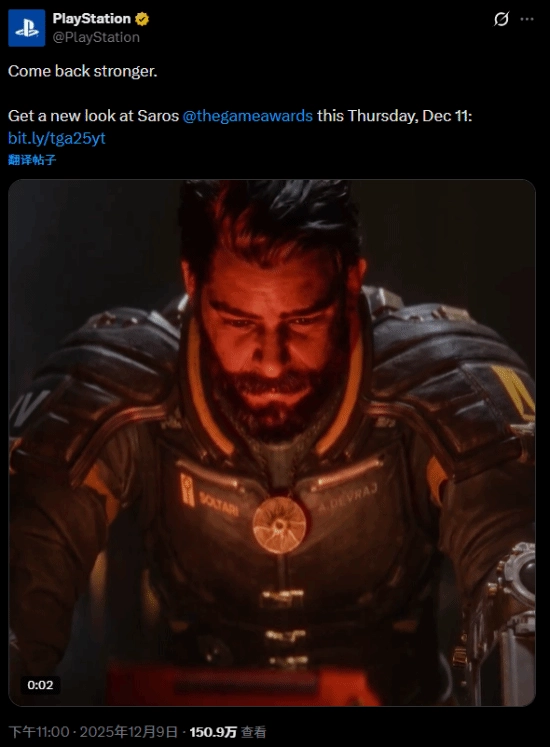550x747 pixels.
Task: Click the 0:02 video duration badge
Action: 40,685
